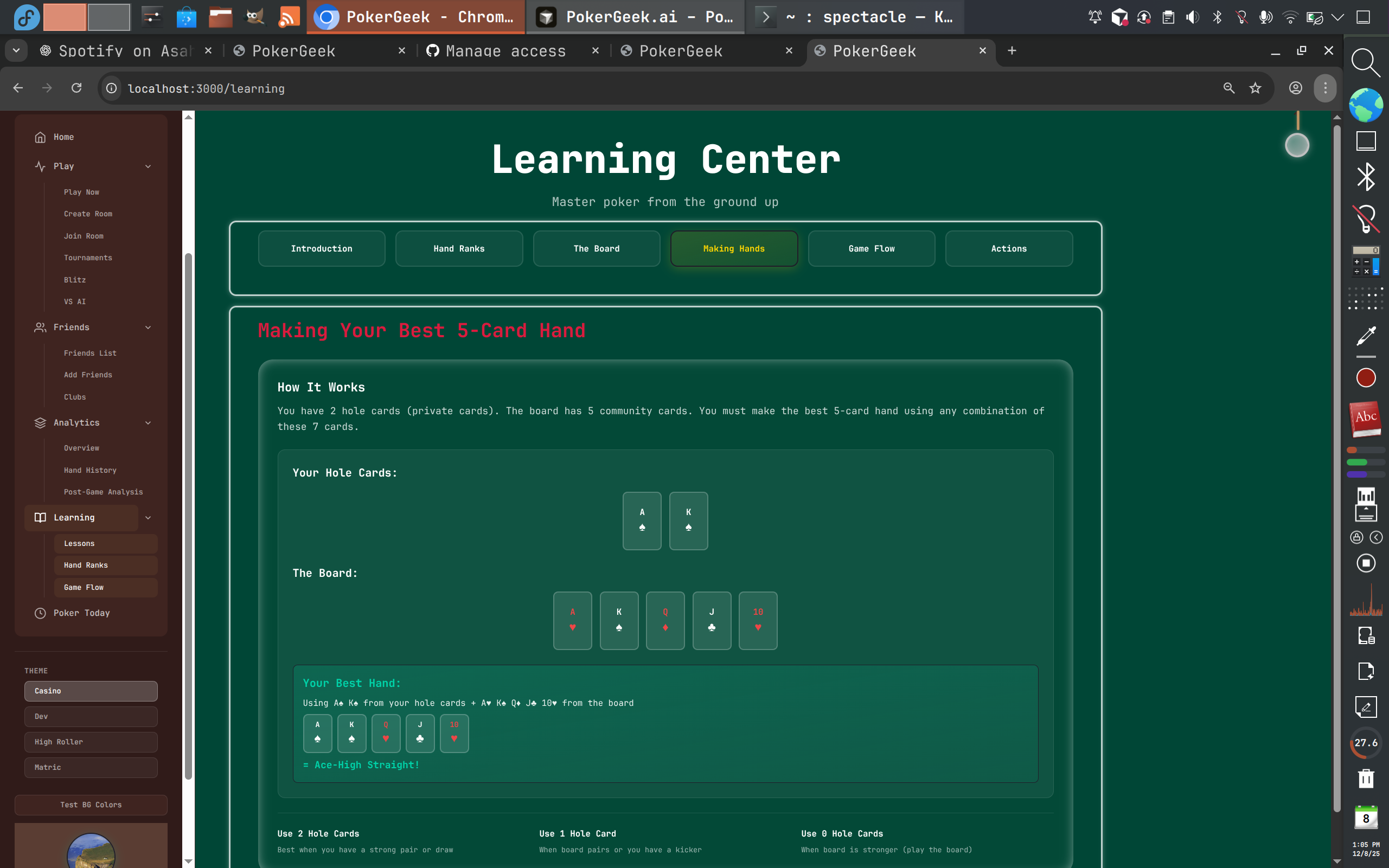
Task: Open the Tournaments link in the sidebar
Action: click(87, 257)
